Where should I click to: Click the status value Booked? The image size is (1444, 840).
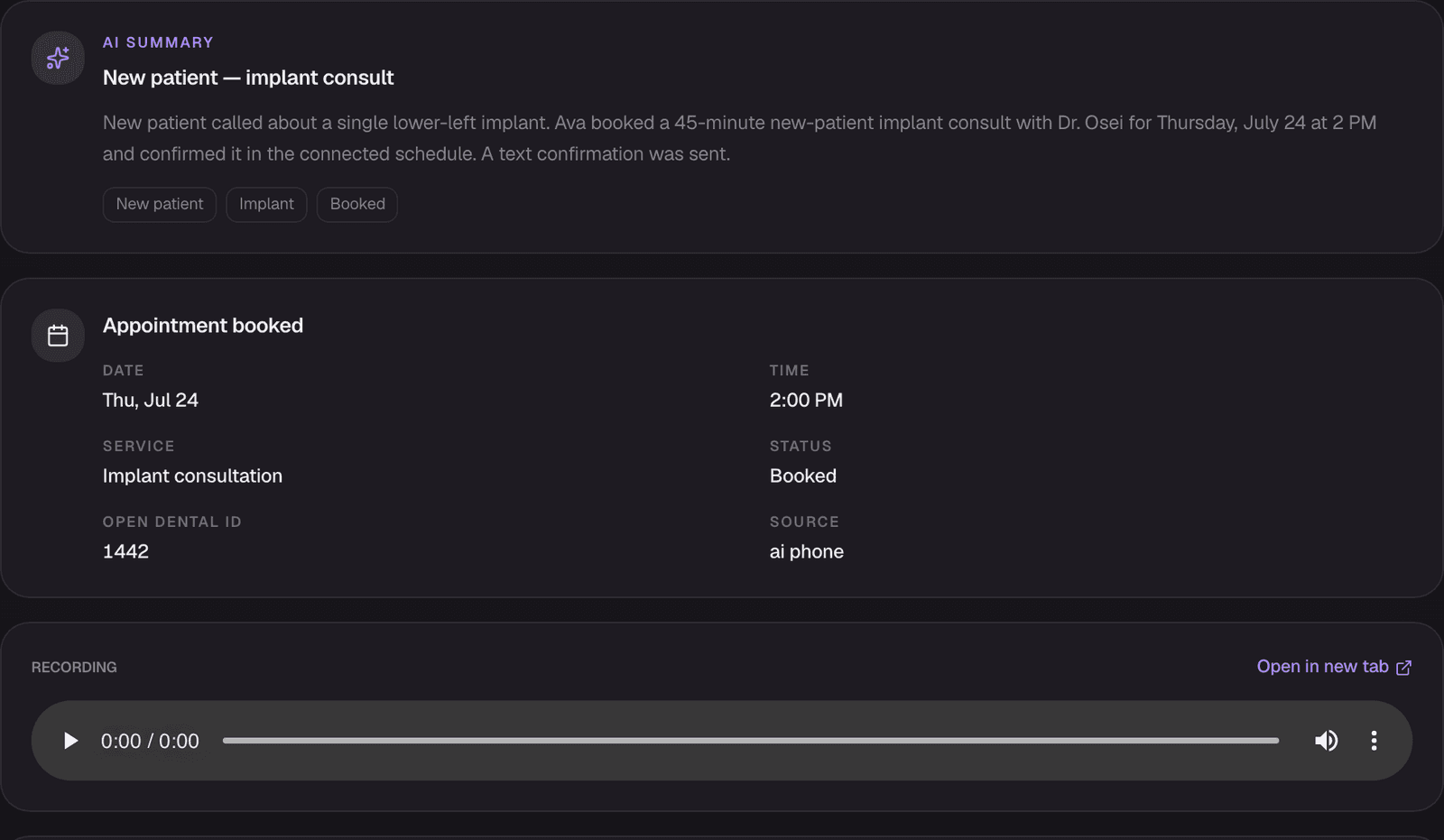click(x=803, y=475)
